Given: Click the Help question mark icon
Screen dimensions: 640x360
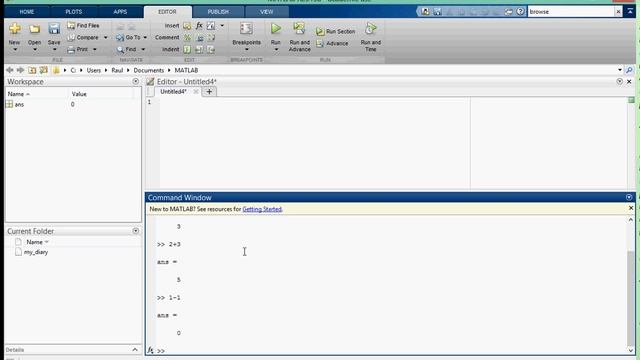Looking at the screenshot, I should point(520,11).
